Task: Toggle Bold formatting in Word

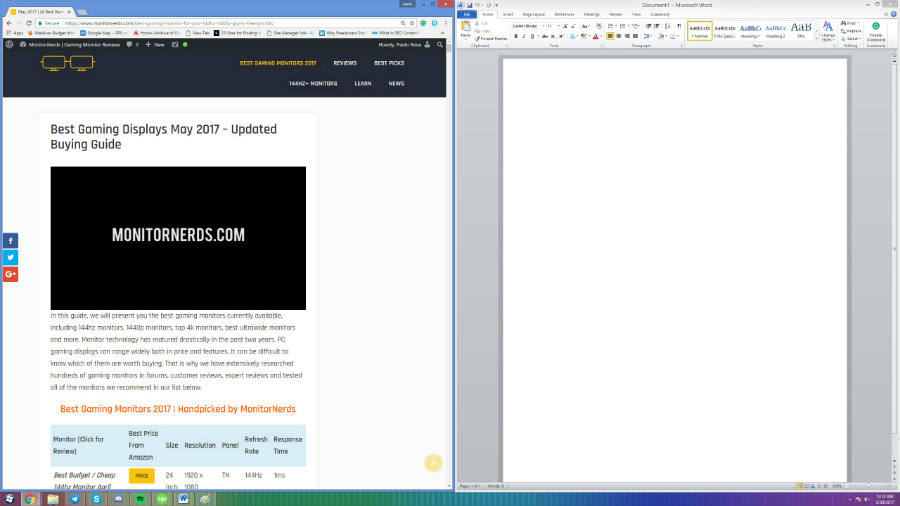Action: [515, 36]
